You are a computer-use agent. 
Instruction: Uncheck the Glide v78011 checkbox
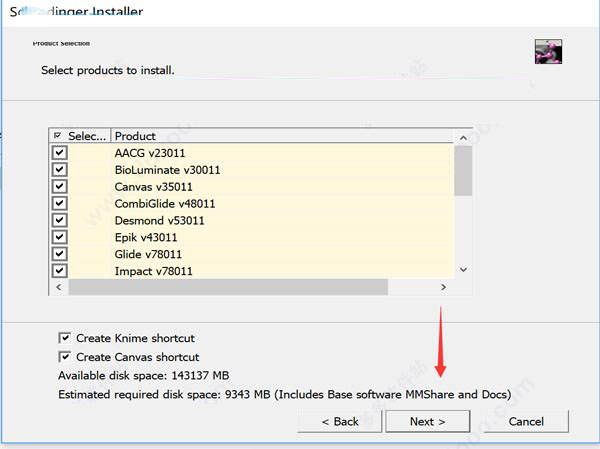click(x=60, y=254)
